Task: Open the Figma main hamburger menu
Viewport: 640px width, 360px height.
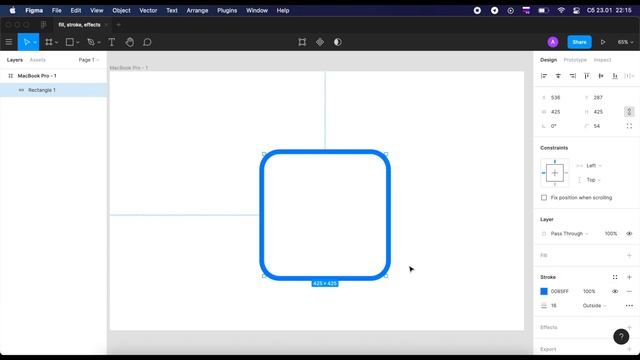Action: (9, 42)
